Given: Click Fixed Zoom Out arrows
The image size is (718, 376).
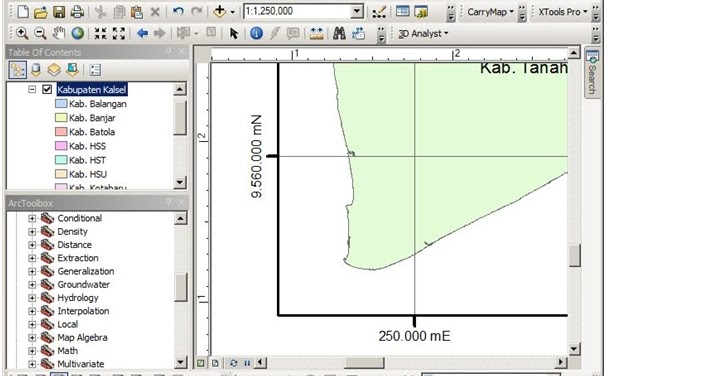Looking at the screenshot, I should (x=119, y=33).
